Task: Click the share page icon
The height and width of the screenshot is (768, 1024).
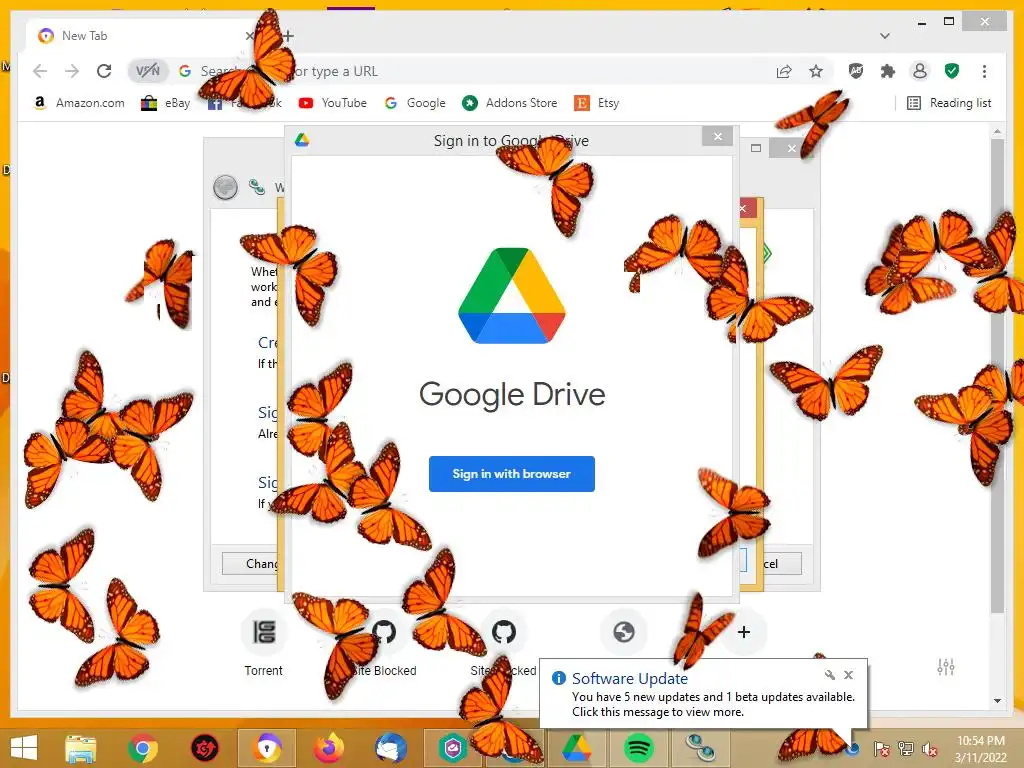Action: (784, 71)
